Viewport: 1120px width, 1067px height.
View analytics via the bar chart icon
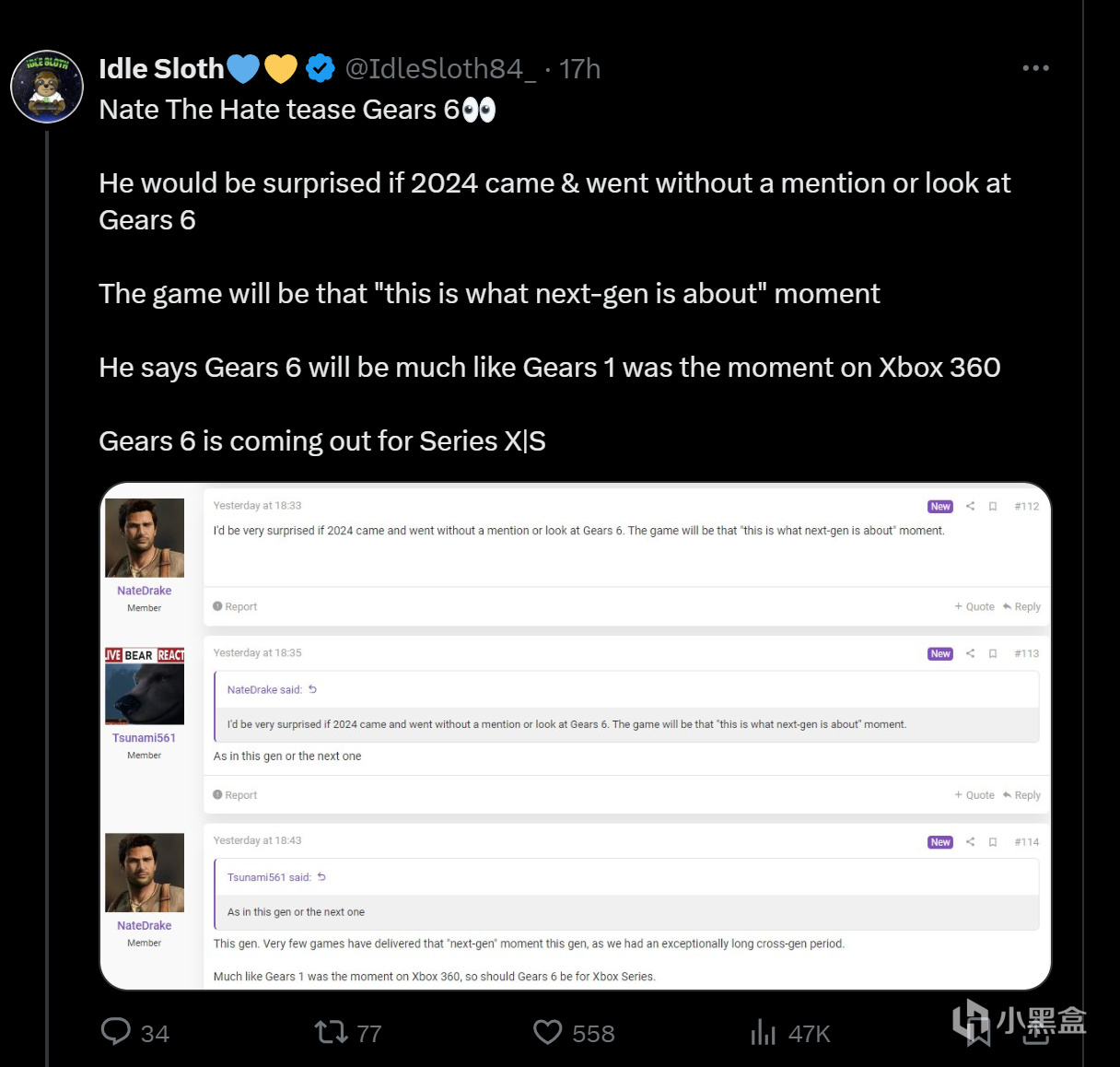[763, 1031]
